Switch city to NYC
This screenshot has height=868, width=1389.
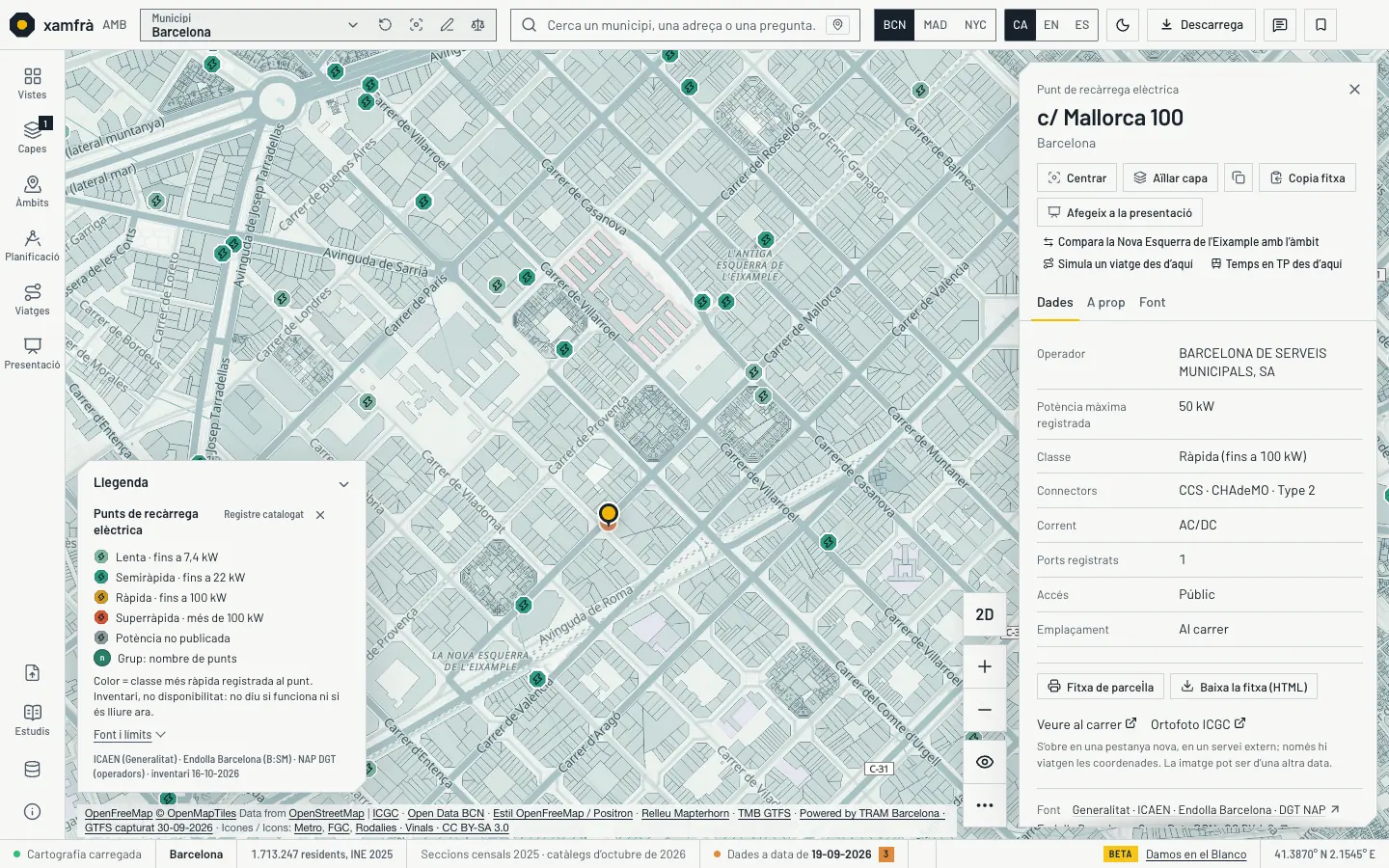coord(975,25)
